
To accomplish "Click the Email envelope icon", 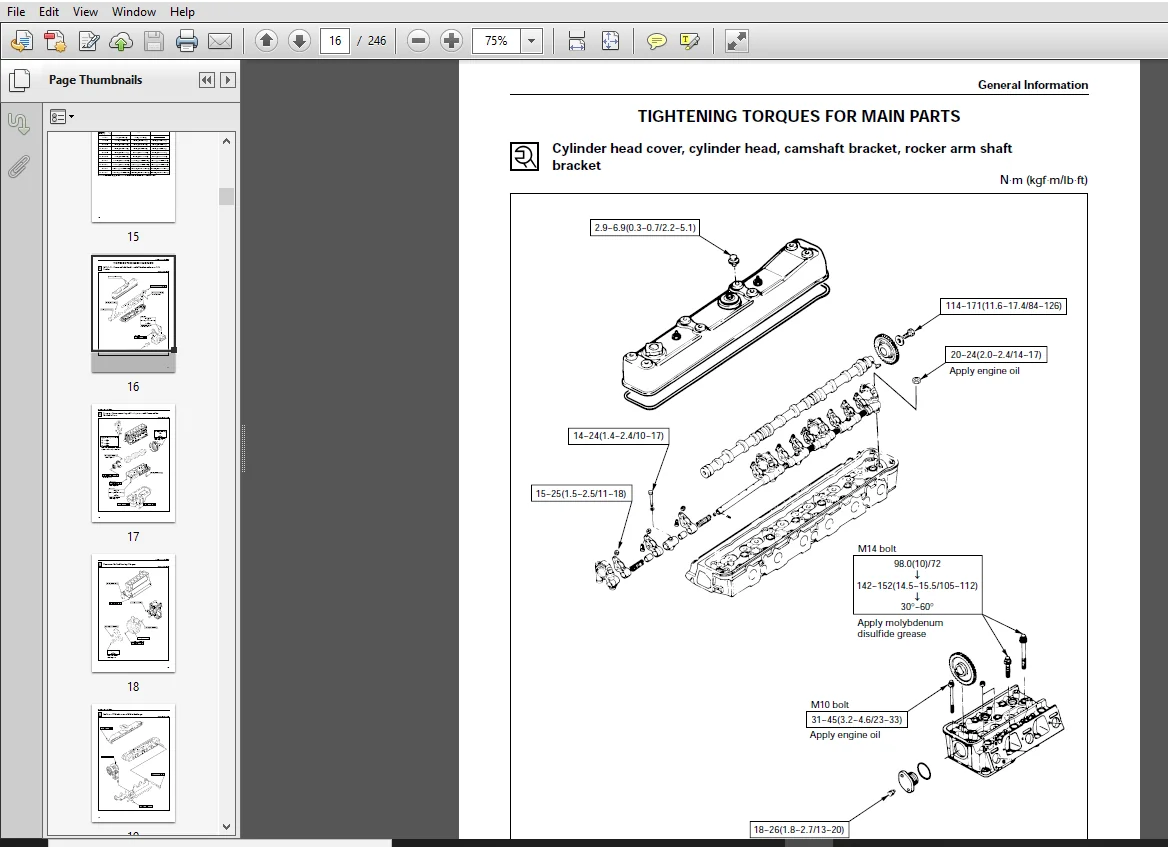I will pos(220,41).
